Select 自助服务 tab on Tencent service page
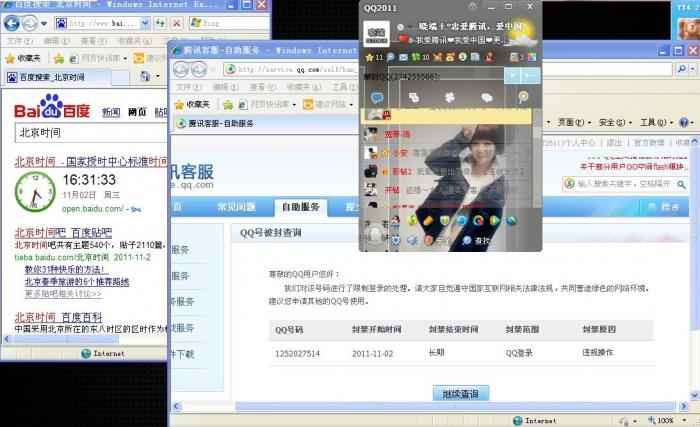The width and height of the screenshot is (700, 427). click(x=301, y=207)
